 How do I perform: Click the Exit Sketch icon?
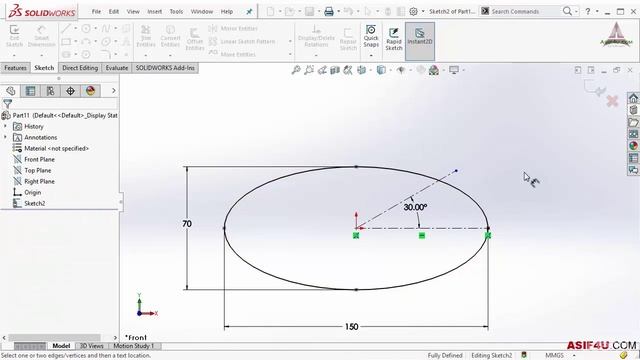click(14, 36)
